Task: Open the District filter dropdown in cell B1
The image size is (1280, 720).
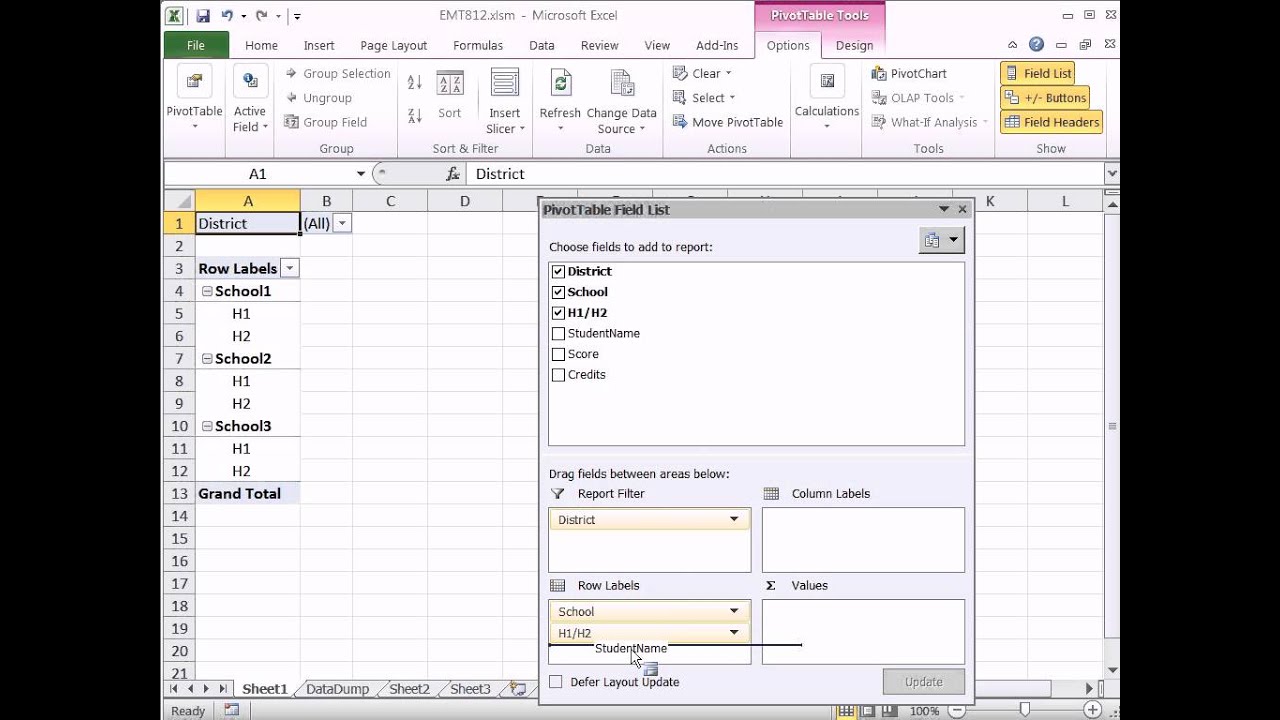Action: [342, 224]
